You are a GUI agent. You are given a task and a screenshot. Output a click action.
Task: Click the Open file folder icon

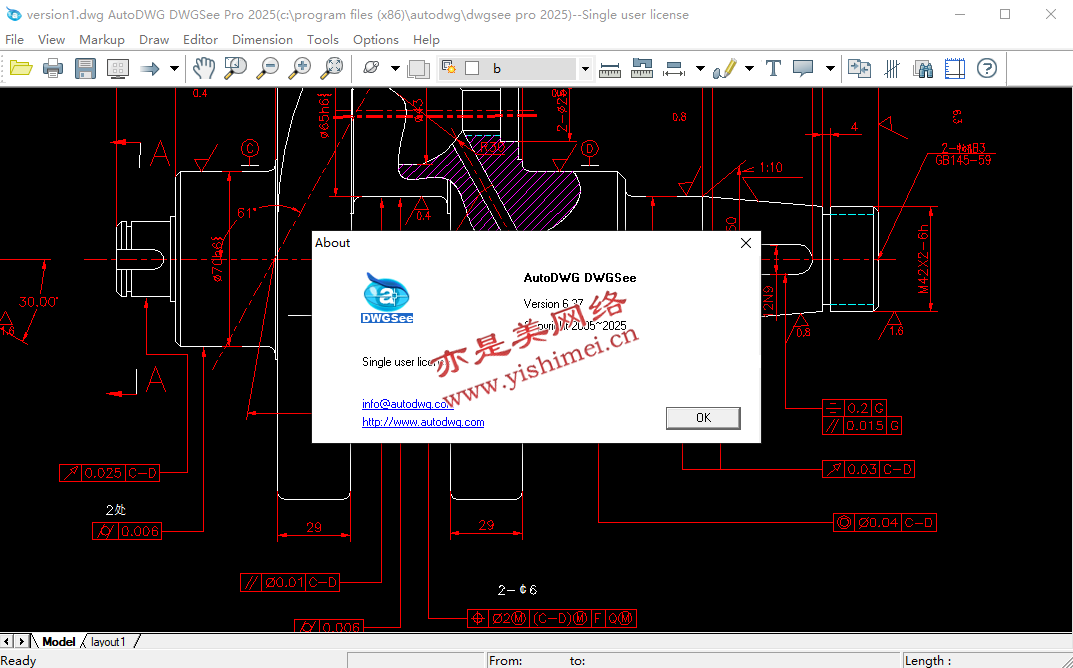pyautogui.click(x=21, y=68)
